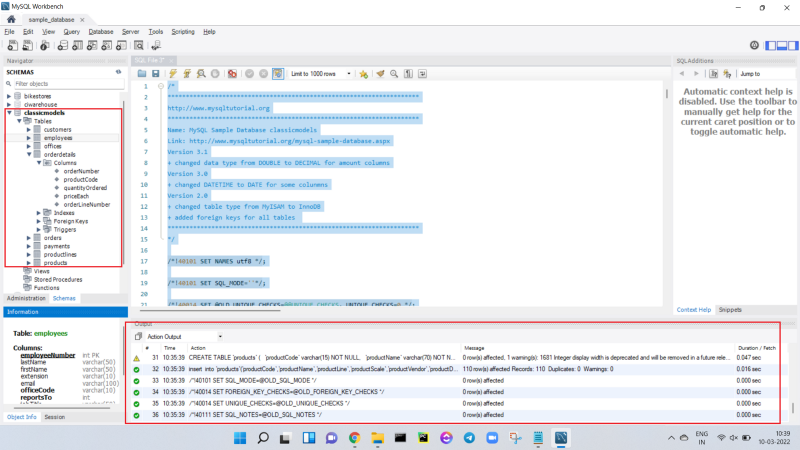Collapse the Tables node
Viewport: 800px width, 450px height.
[x=19, y=121]
